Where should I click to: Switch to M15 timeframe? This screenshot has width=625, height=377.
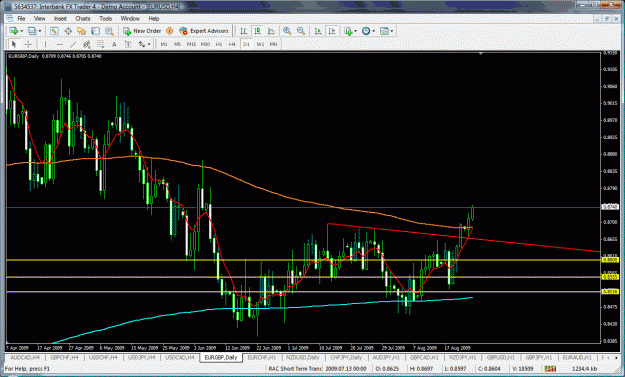point(191,44)
